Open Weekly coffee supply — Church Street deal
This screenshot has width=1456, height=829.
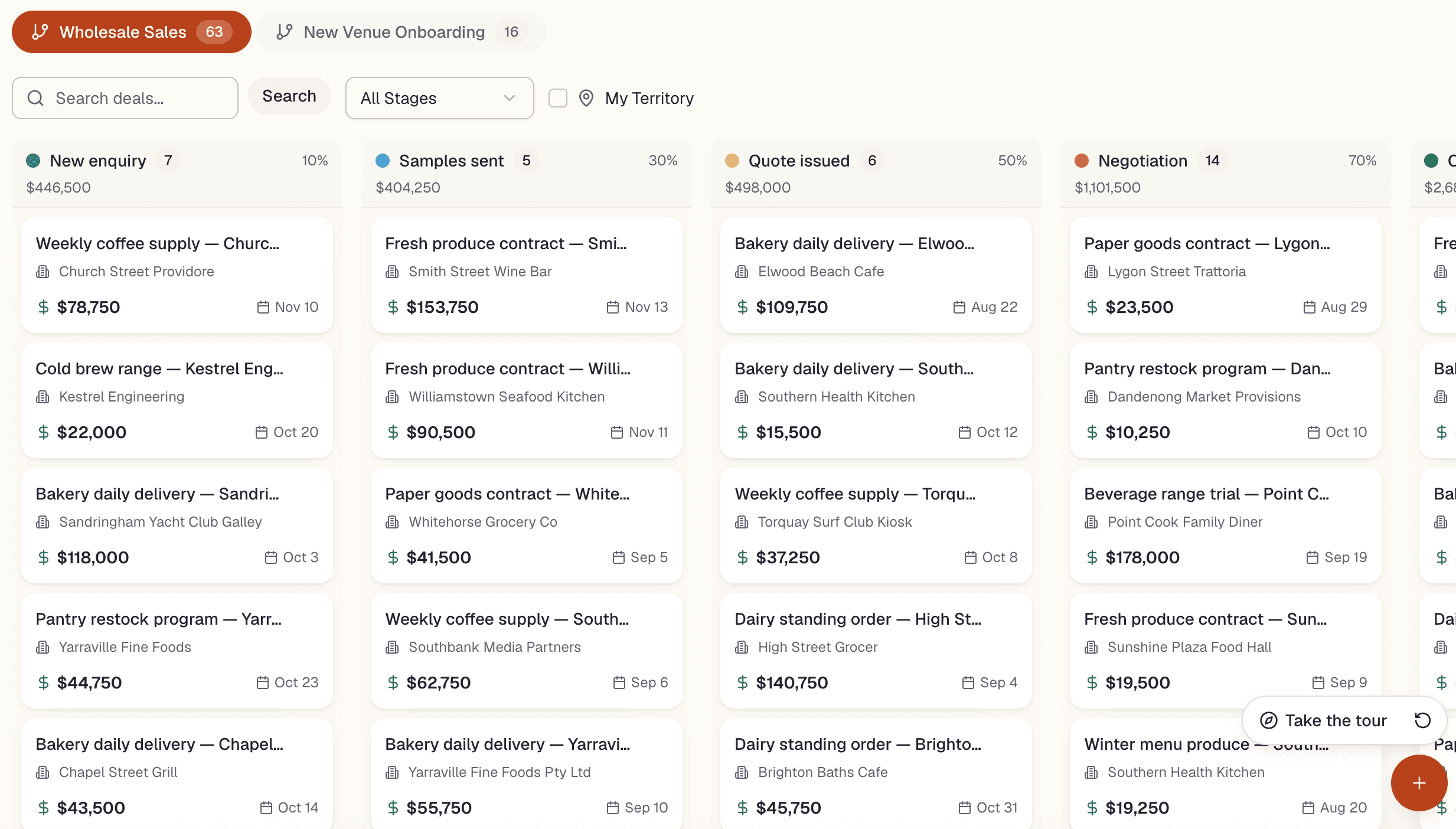point(177,275)
